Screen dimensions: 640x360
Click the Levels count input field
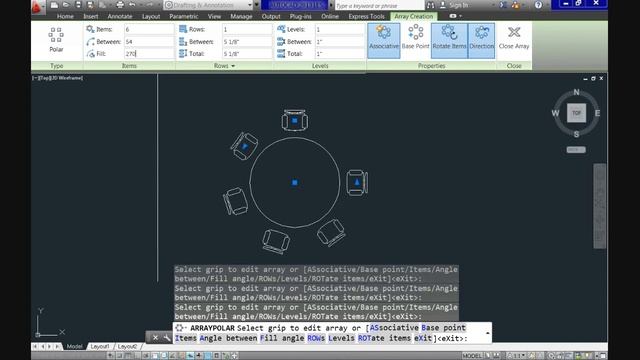coord(340,29)
